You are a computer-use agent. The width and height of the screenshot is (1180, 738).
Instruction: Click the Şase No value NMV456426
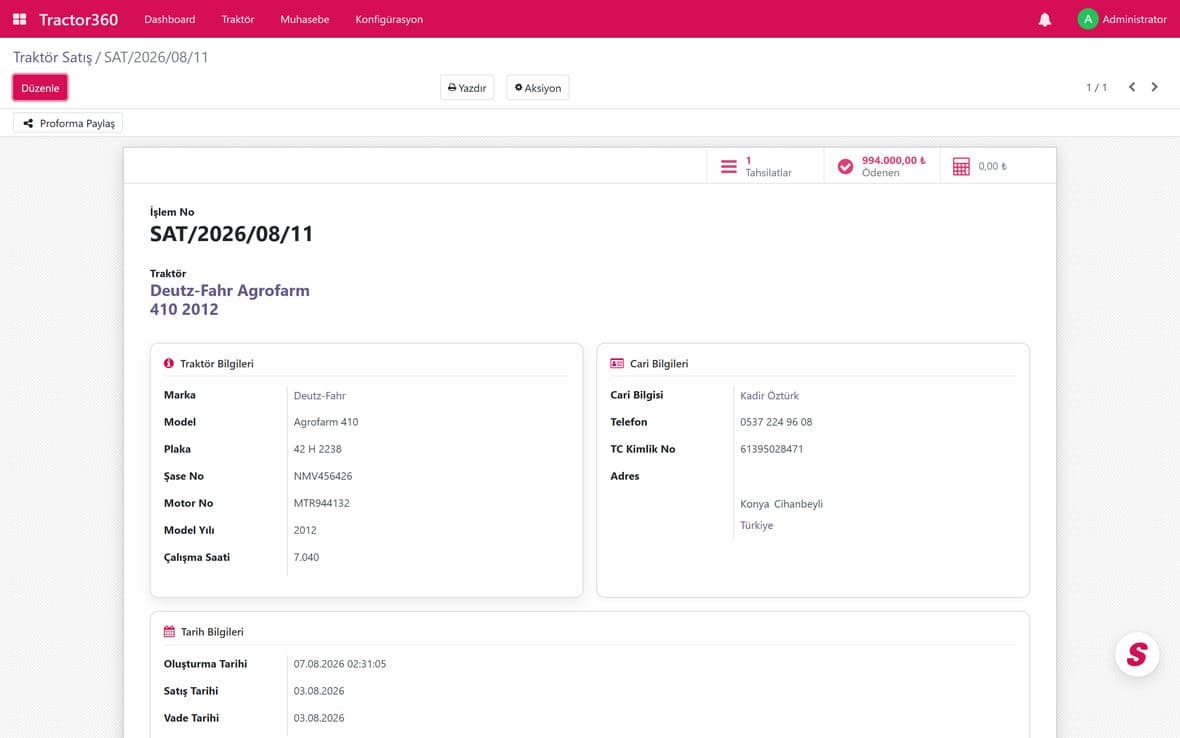(x=323, y=476)
